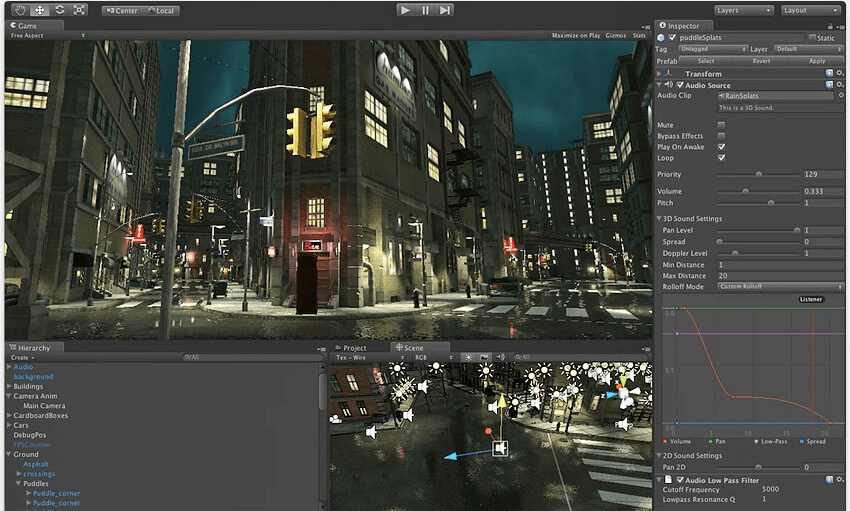Viewport: 850px width, 511px height.
Task: Open the Audio Source component gear menu
Action: tap(840, 85)
